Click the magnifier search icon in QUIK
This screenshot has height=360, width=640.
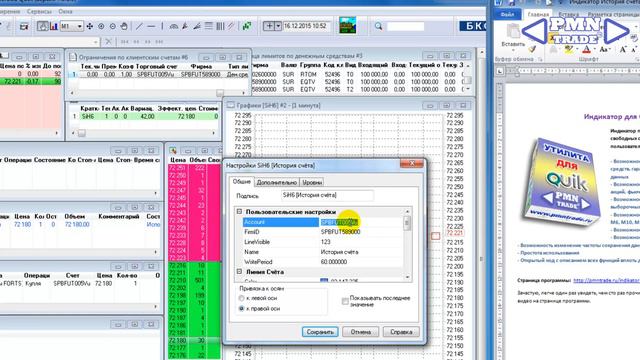click(x=378, y=26)
